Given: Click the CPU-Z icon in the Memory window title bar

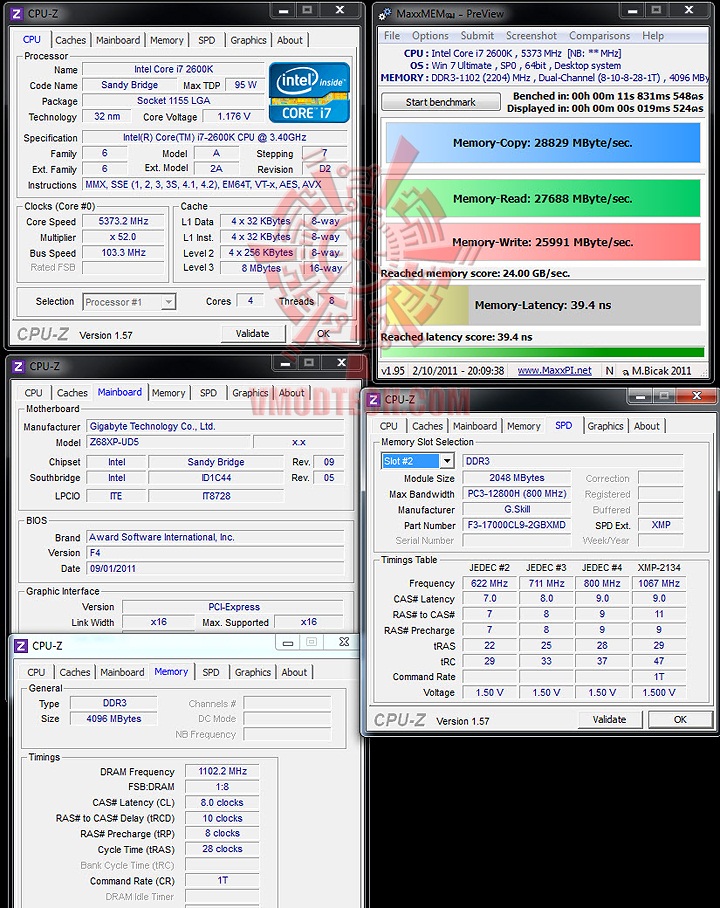Looking at the screenshot, I should [x=21, y=646].
